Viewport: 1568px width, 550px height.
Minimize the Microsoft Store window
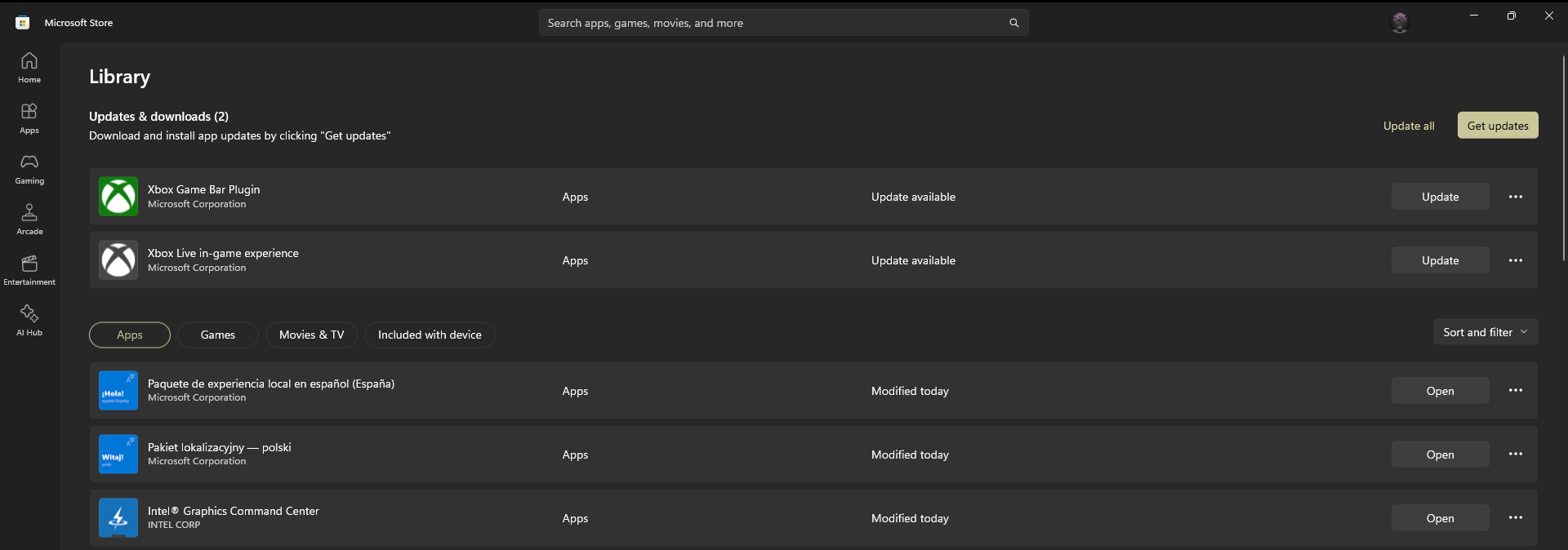1474,16
